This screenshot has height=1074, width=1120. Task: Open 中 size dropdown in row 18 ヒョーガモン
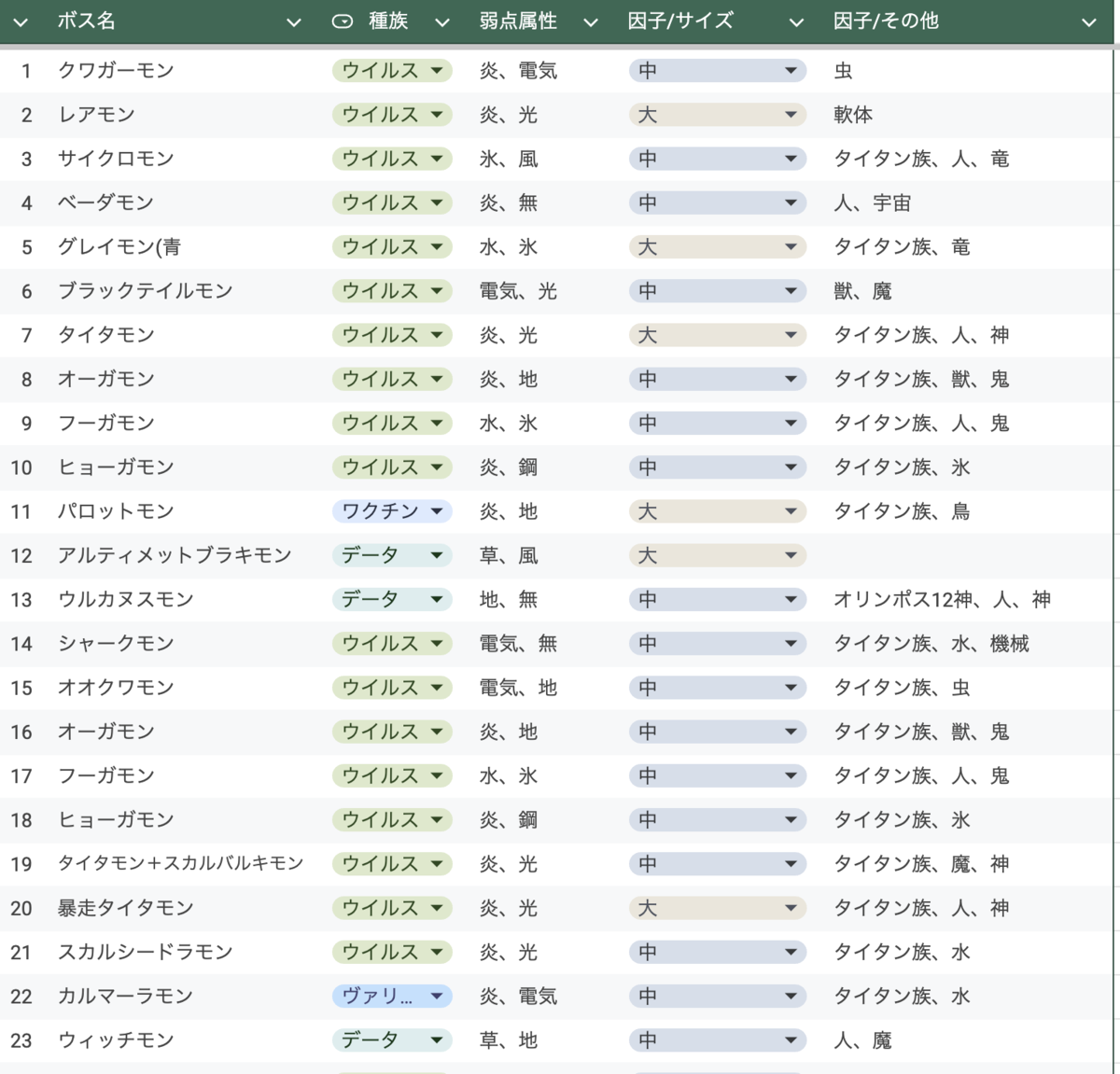(x=717, y=819)
